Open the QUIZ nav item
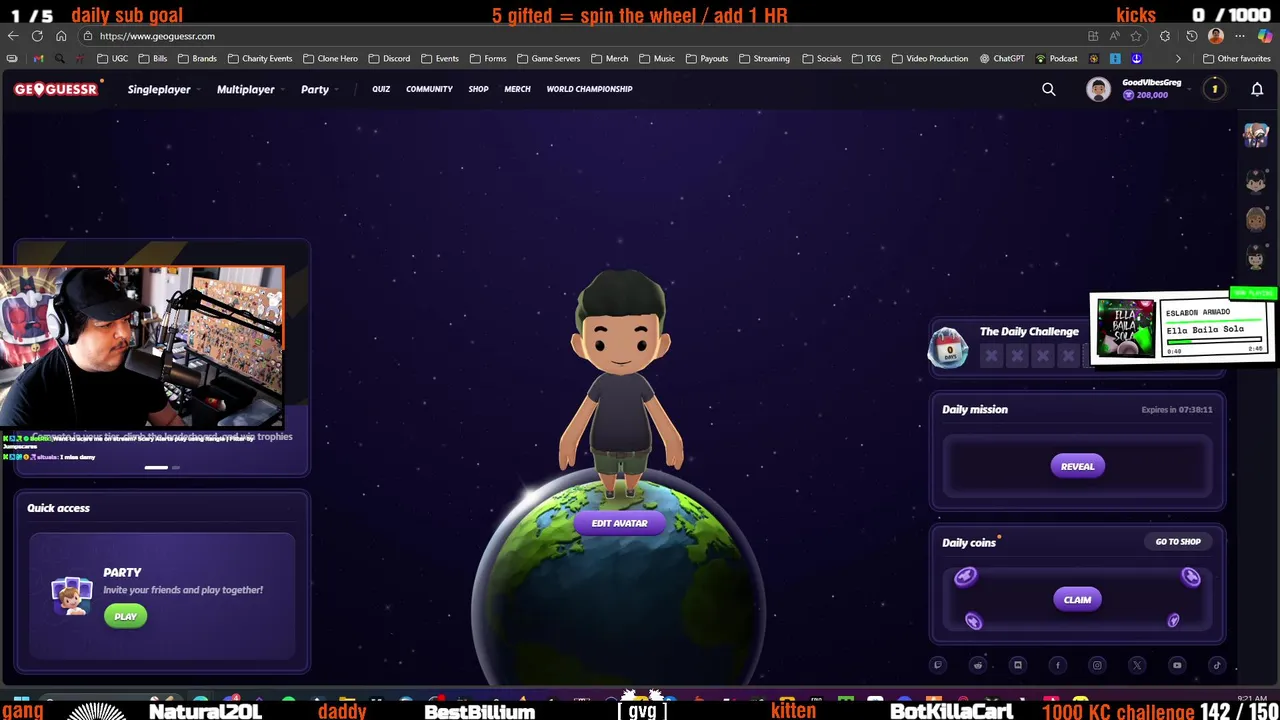The height and width of the screenshot is (720, 1280). [x=381, y=89]
